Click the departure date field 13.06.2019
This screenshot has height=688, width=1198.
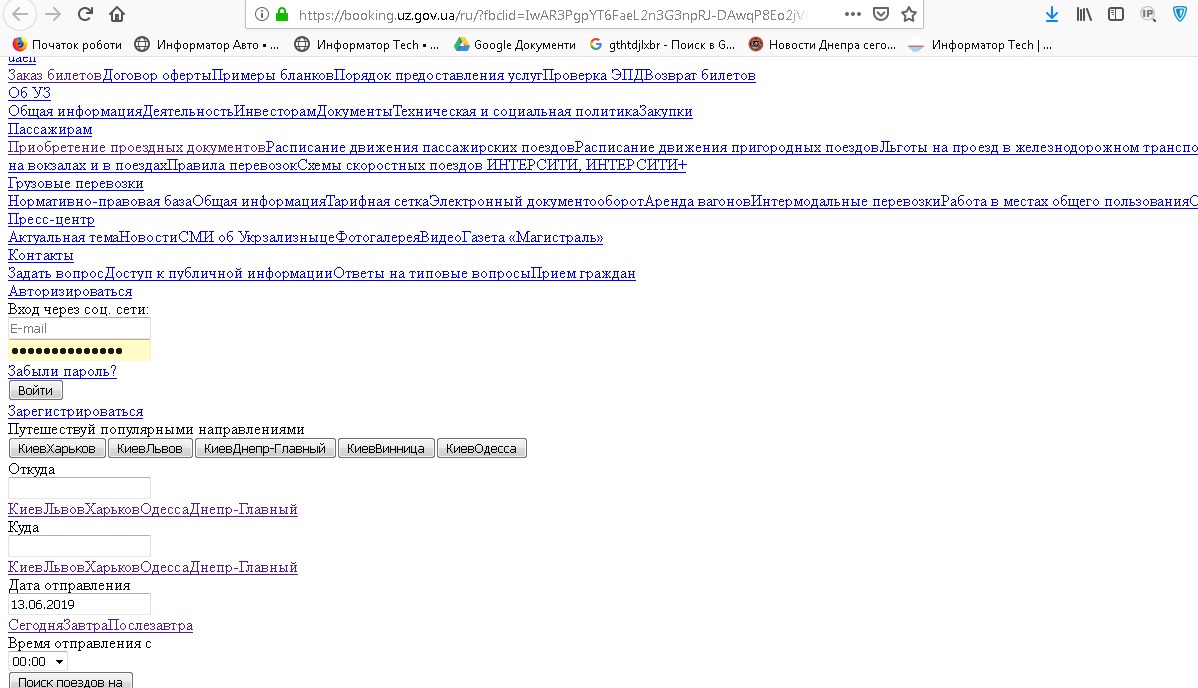click(x=79, y=605)
